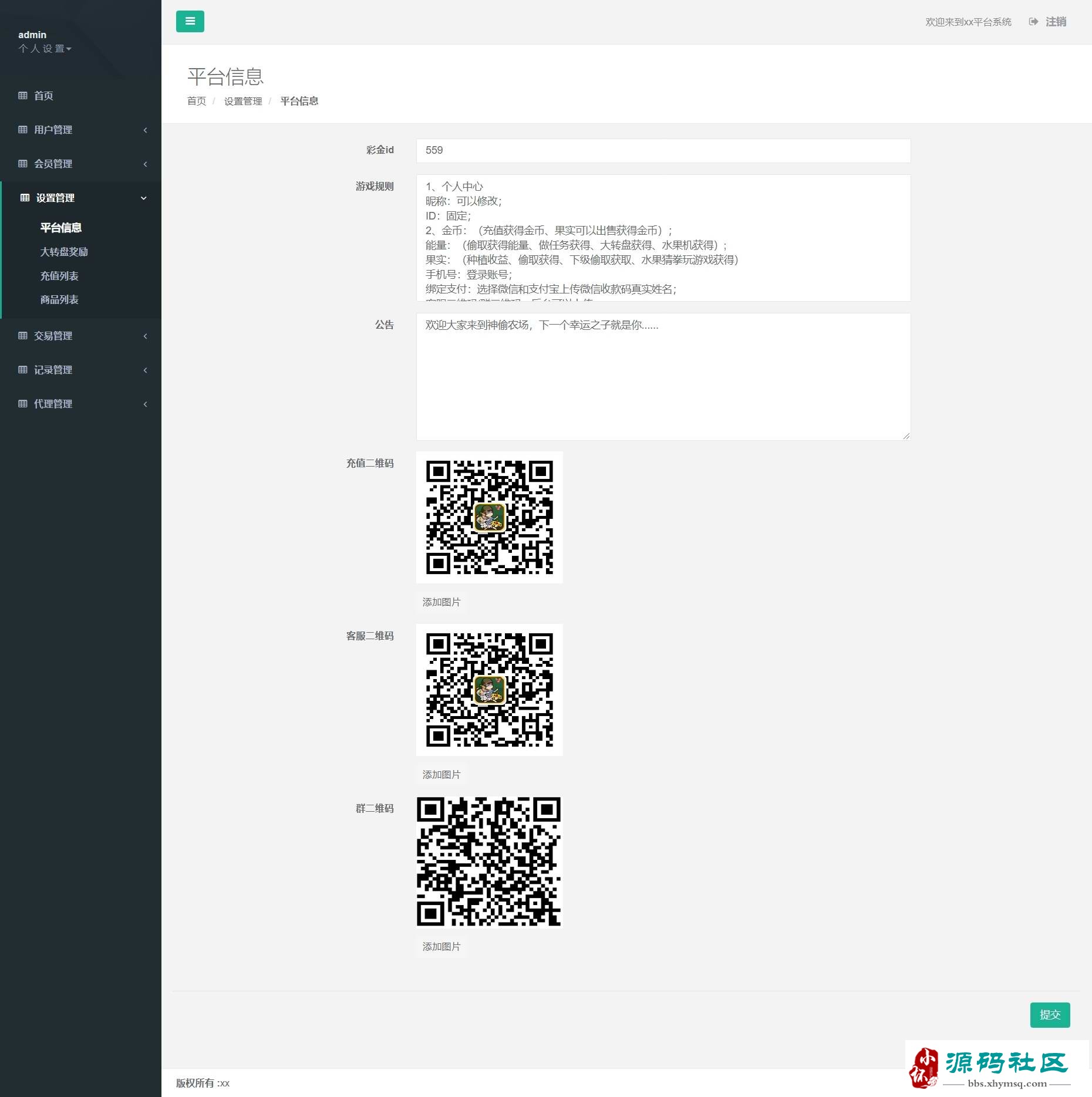Click the grid icon beside 记录管理

(23, 370)
